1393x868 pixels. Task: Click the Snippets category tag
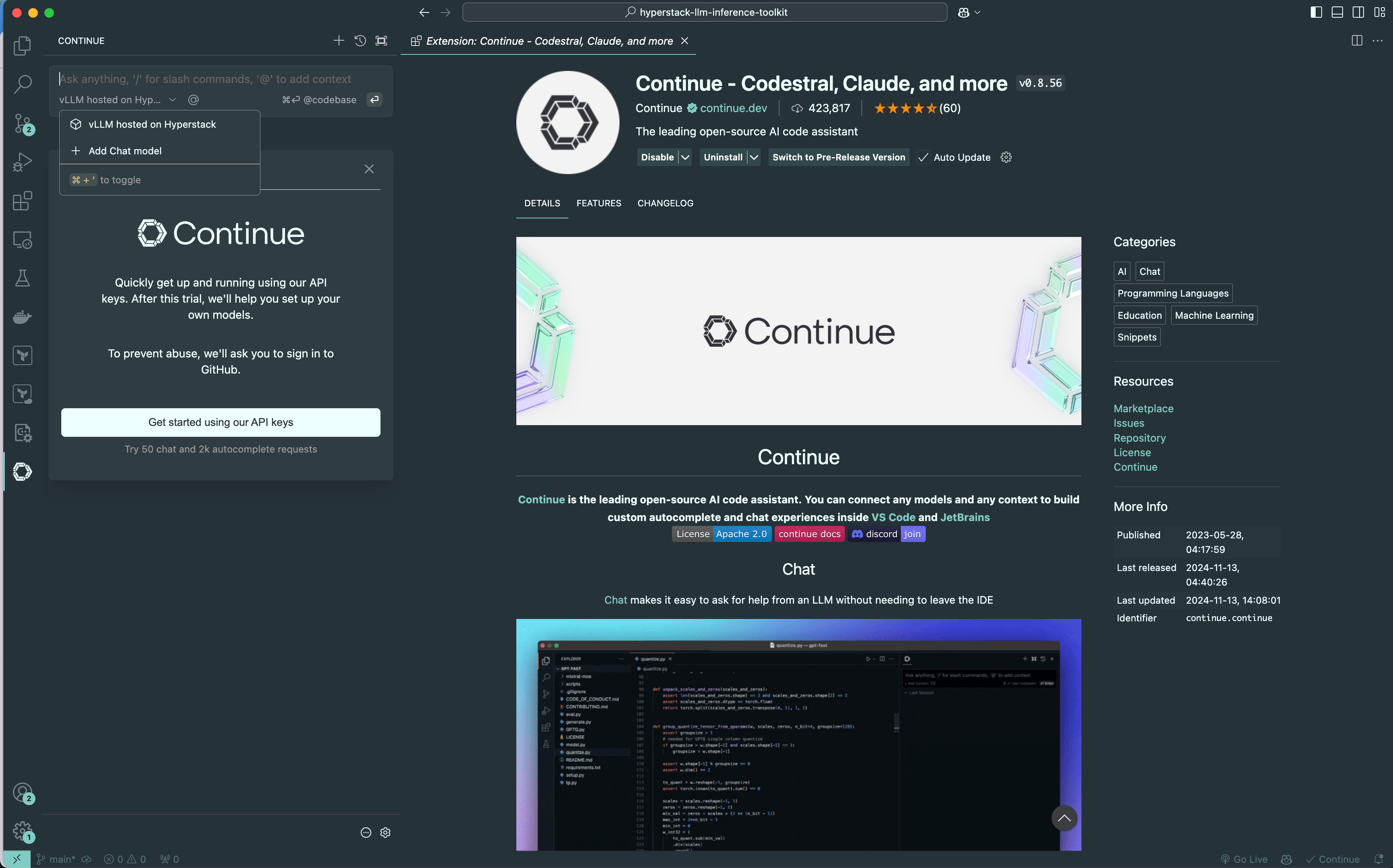(x=1137, y=337)
